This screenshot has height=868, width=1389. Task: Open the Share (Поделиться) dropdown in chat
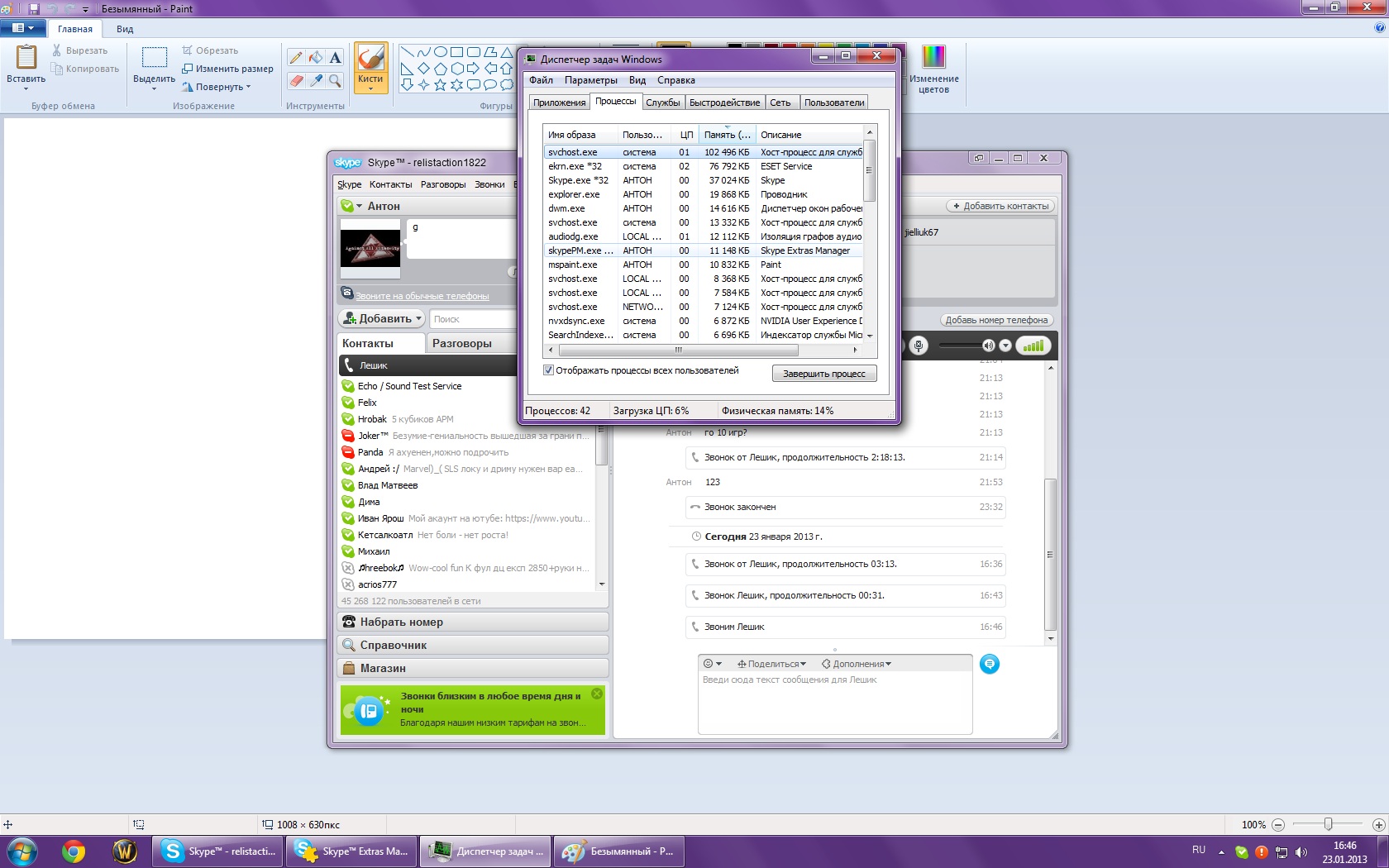coord(771,664)
